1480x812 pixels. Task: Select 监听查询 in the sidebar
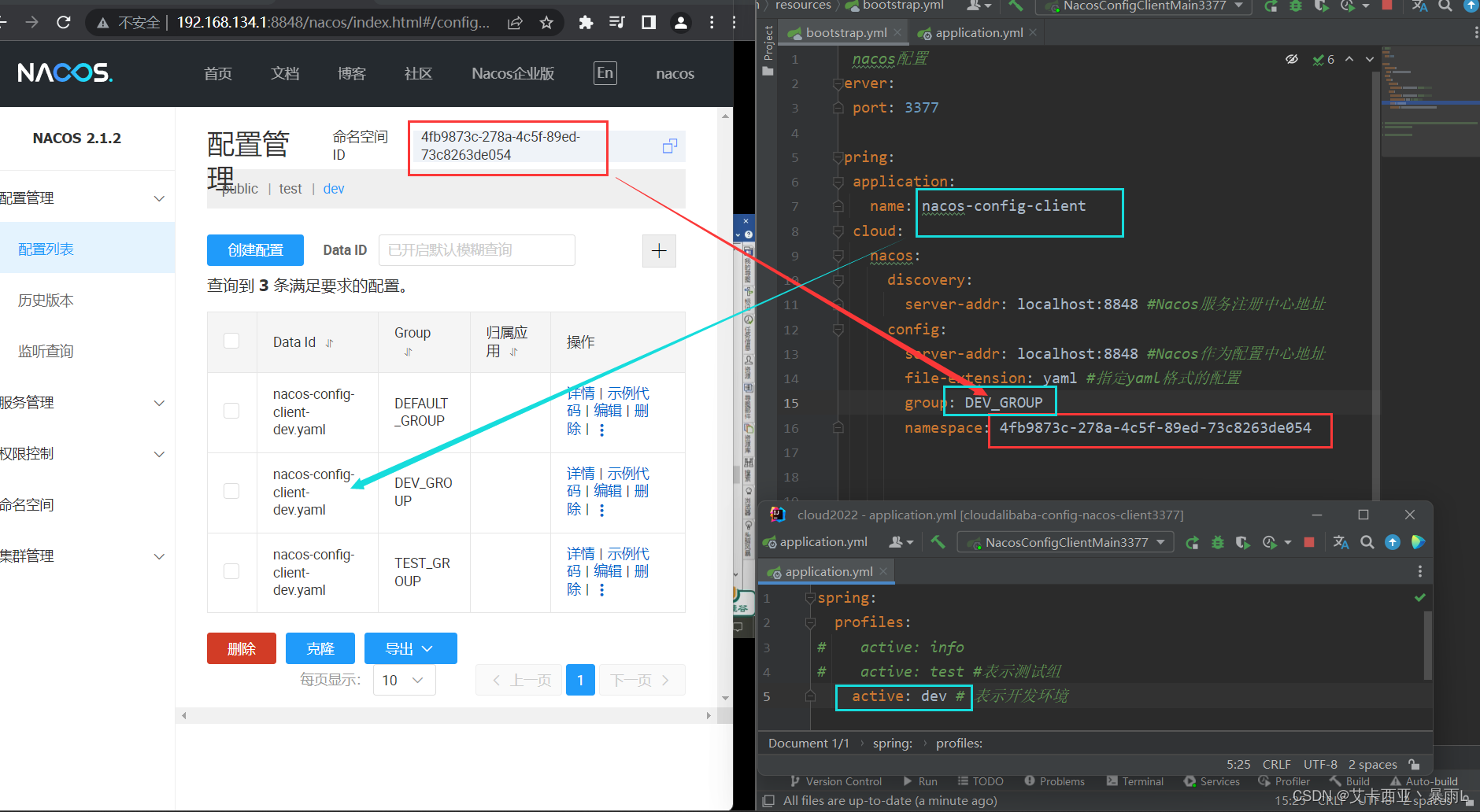pyautogui.click(x=46, y=351)
